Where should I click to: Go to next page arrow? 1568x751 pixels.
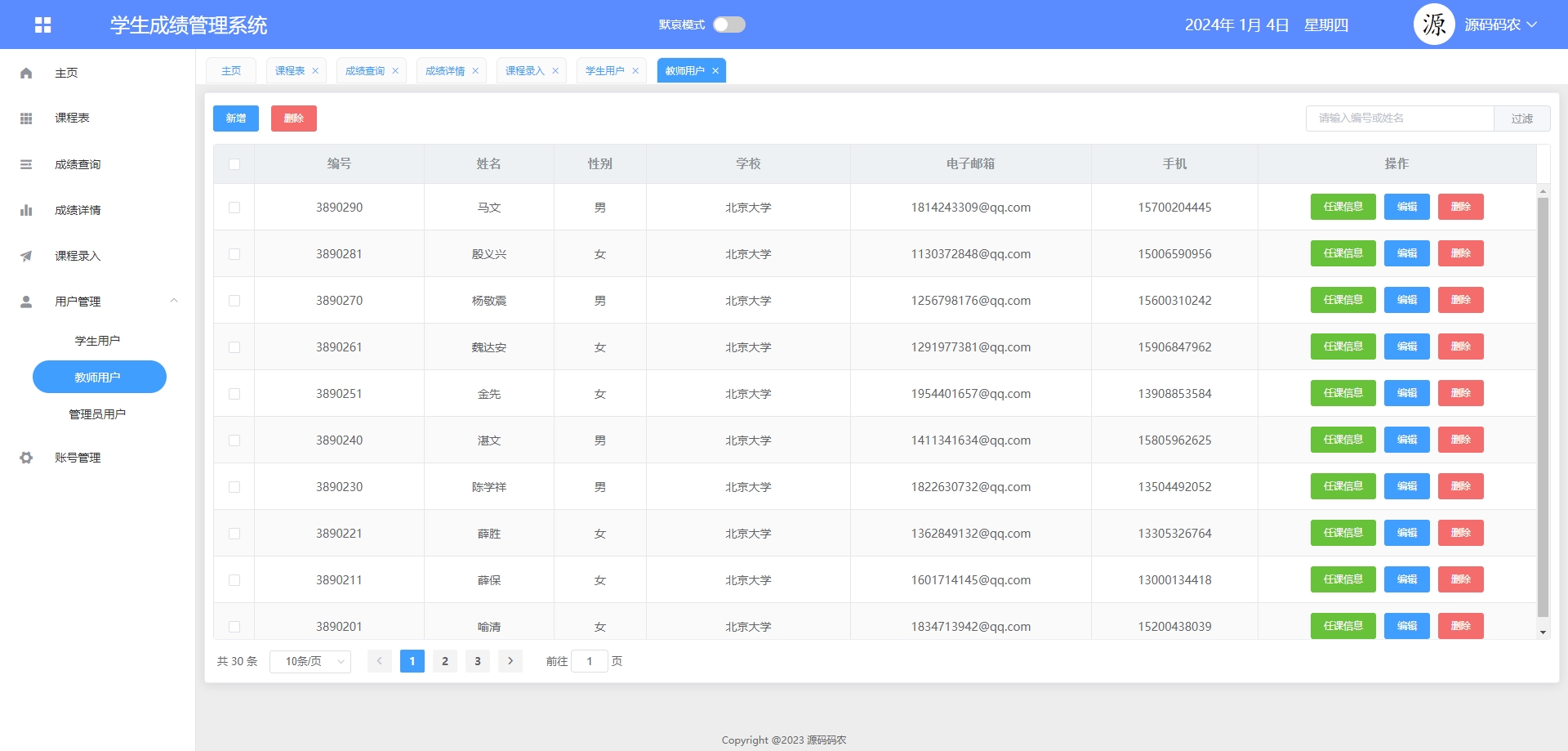[510, 661]
